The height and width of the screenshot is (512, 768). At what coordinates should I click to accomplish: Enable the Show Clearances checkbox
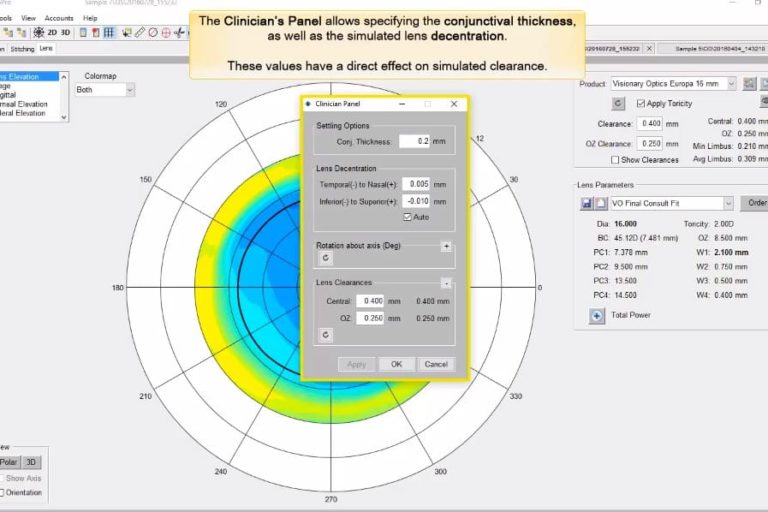(616, 159)
